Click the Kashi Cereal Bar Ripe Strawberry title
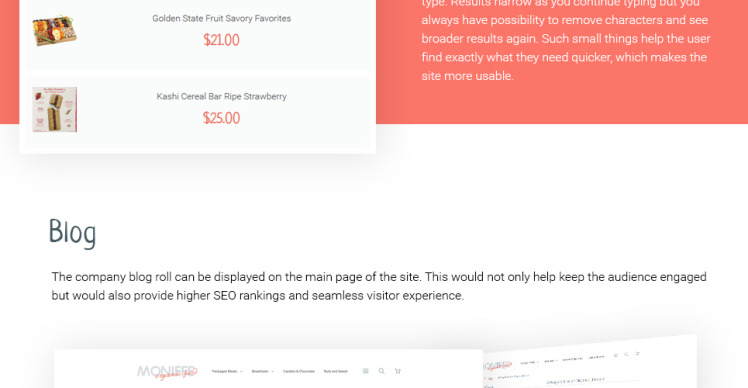 pos(221,96)
